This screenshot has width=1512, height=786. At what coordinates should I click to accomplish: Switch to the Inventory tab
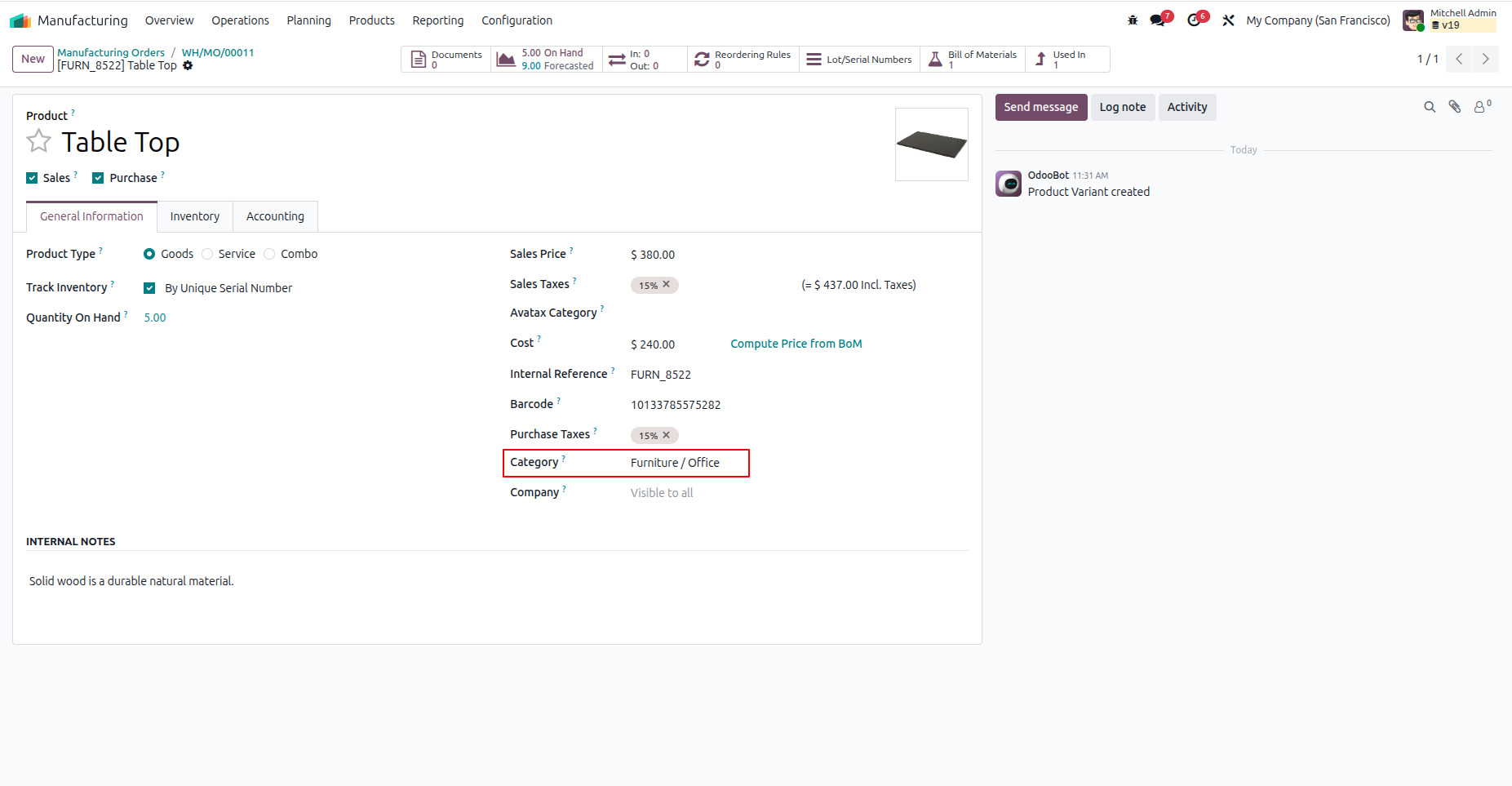click(x=194, y=216)
